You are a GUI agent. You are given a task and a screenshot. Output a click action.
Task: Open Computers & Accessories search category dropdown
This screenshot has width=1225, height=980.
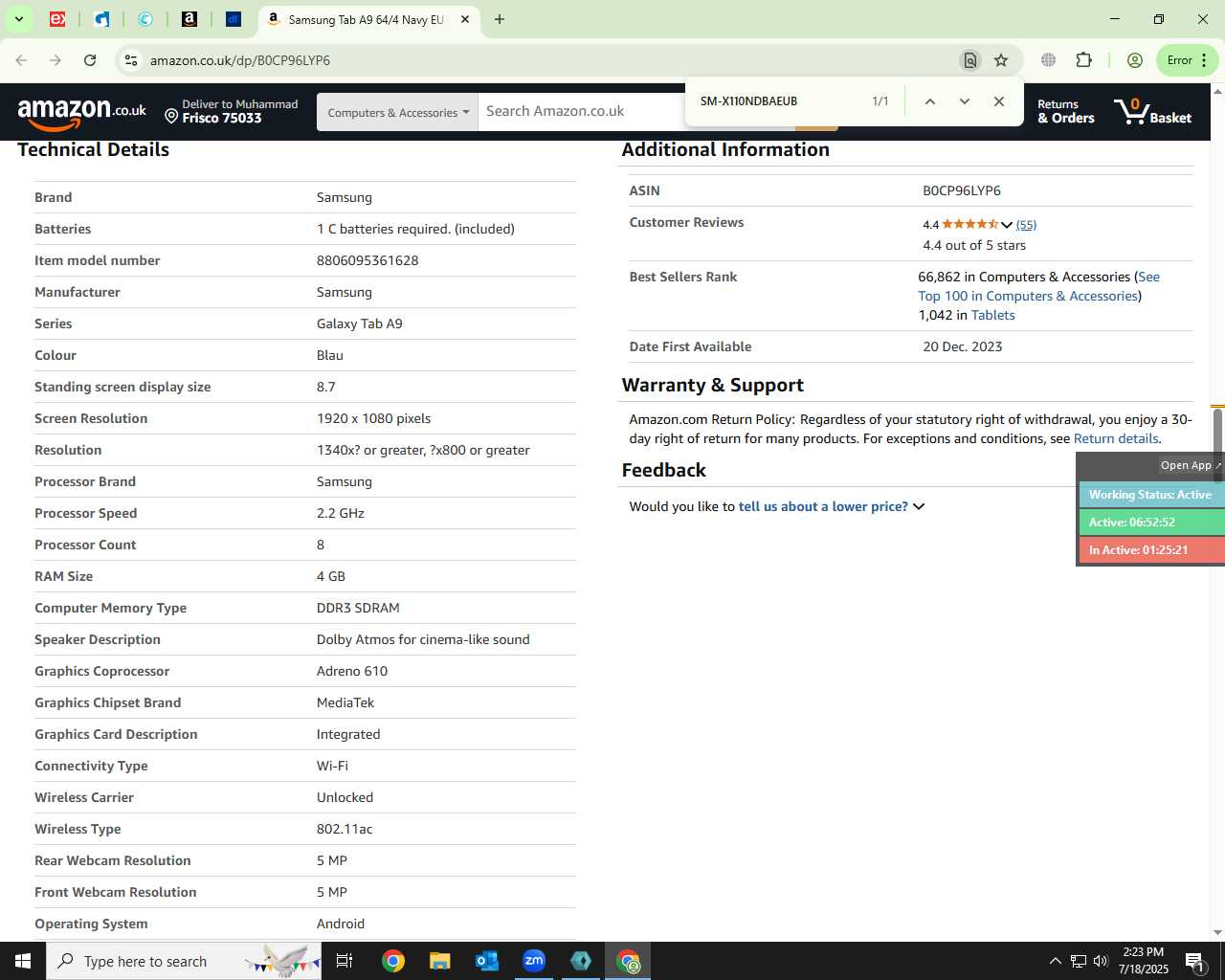point(397,112)
